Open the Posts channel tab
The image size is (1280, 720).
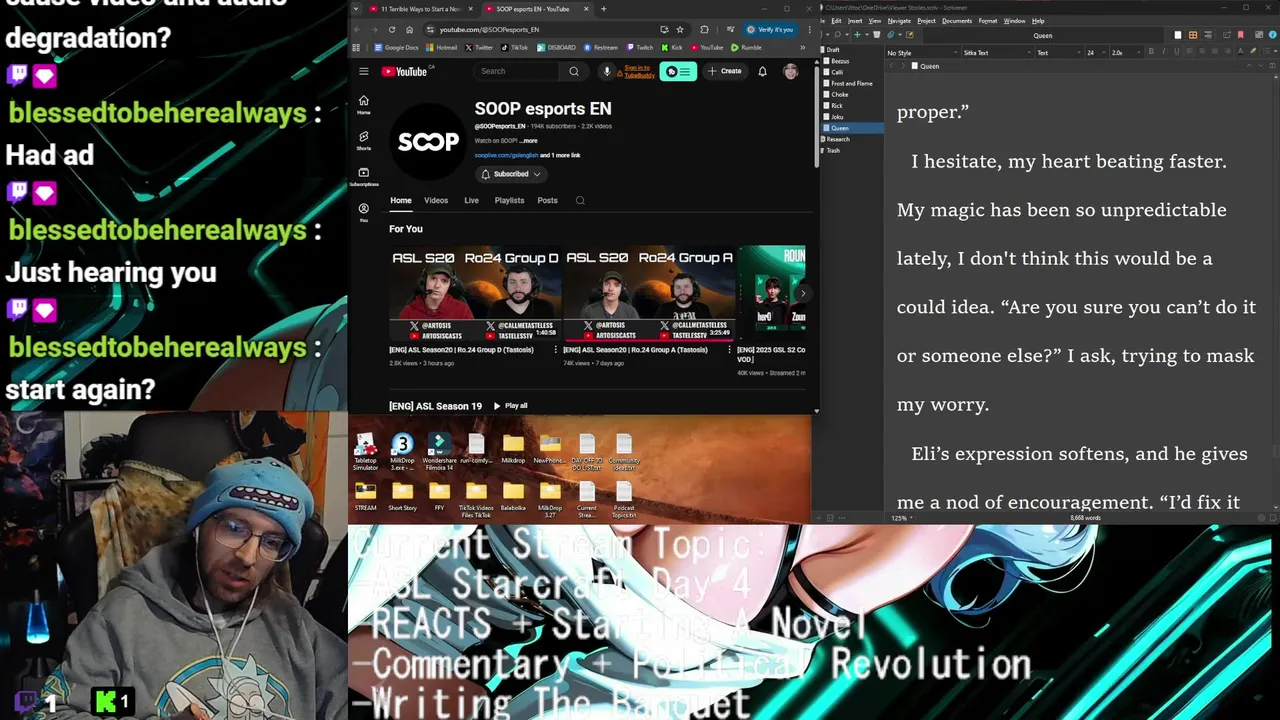(547, 200)
